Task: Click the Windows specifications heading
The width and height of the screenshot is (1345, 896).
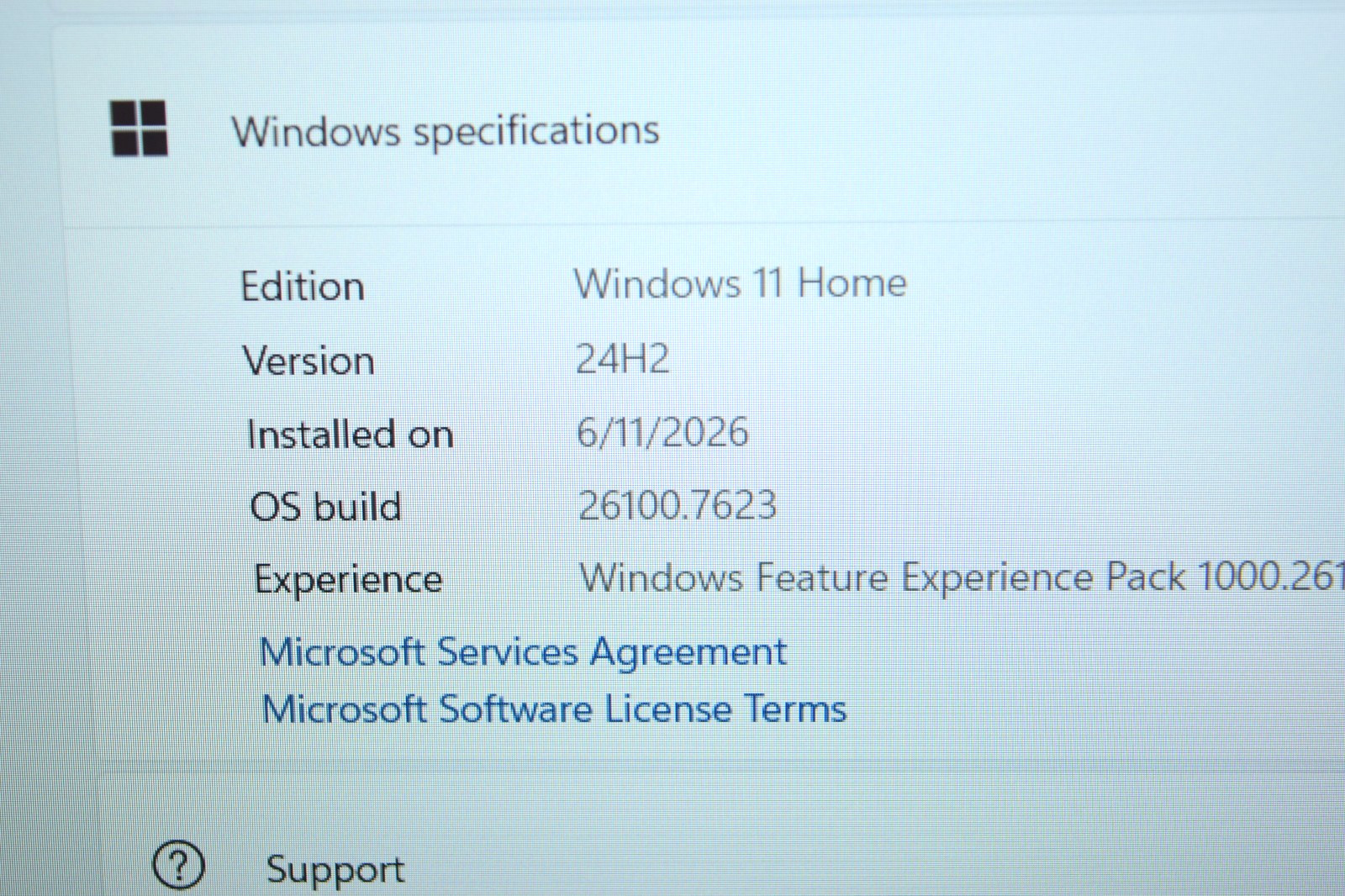Action: pos(446,132)
